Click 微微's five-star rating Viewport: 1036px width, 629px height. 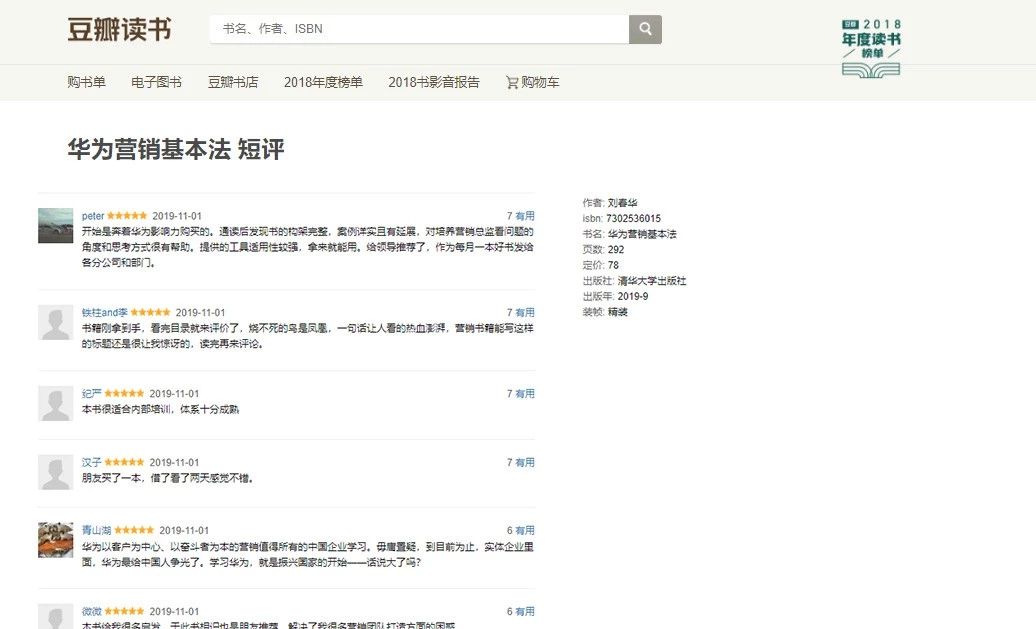(124, 611)
